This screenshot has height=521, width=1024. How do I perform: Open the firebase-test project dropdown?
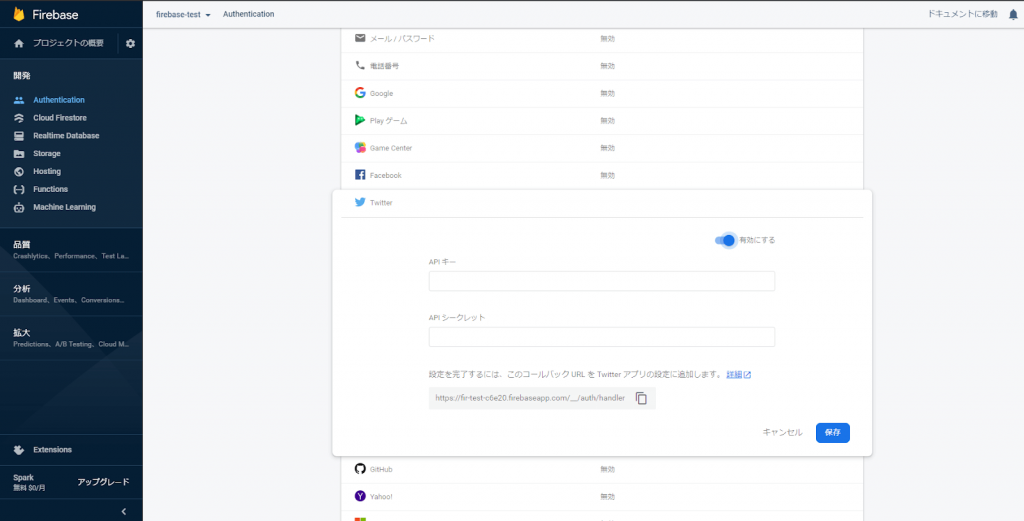pyautogui.click(x=183, y=14)
